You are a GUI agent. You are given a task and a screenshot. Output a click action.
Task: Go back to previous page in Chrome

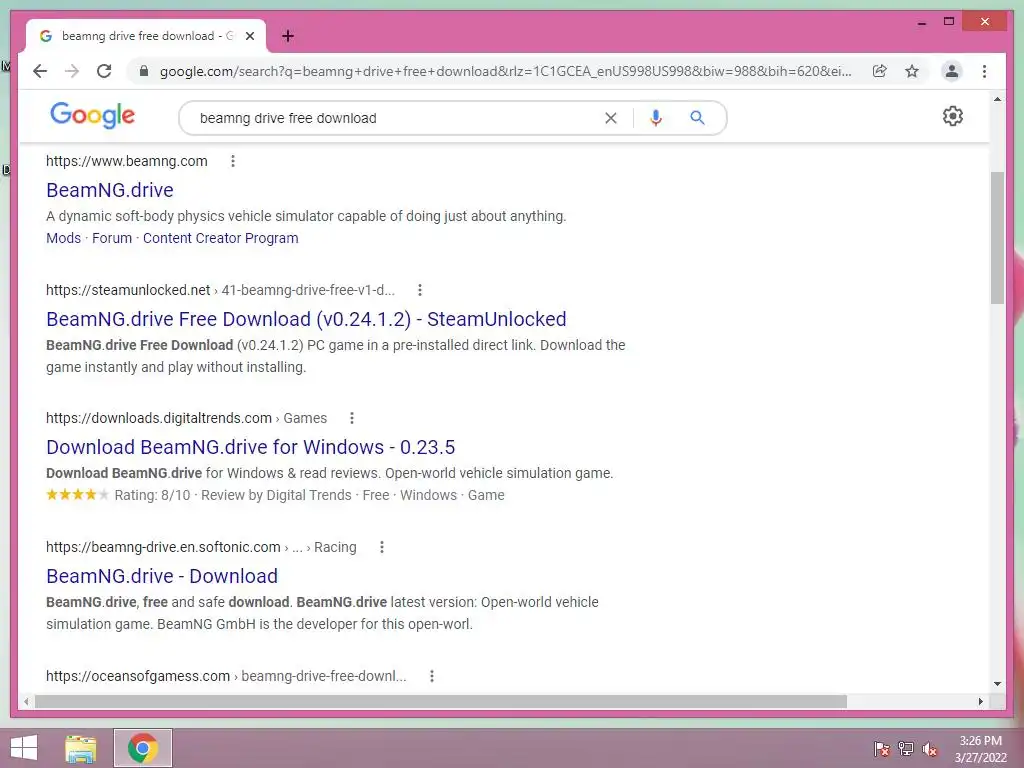40,71
